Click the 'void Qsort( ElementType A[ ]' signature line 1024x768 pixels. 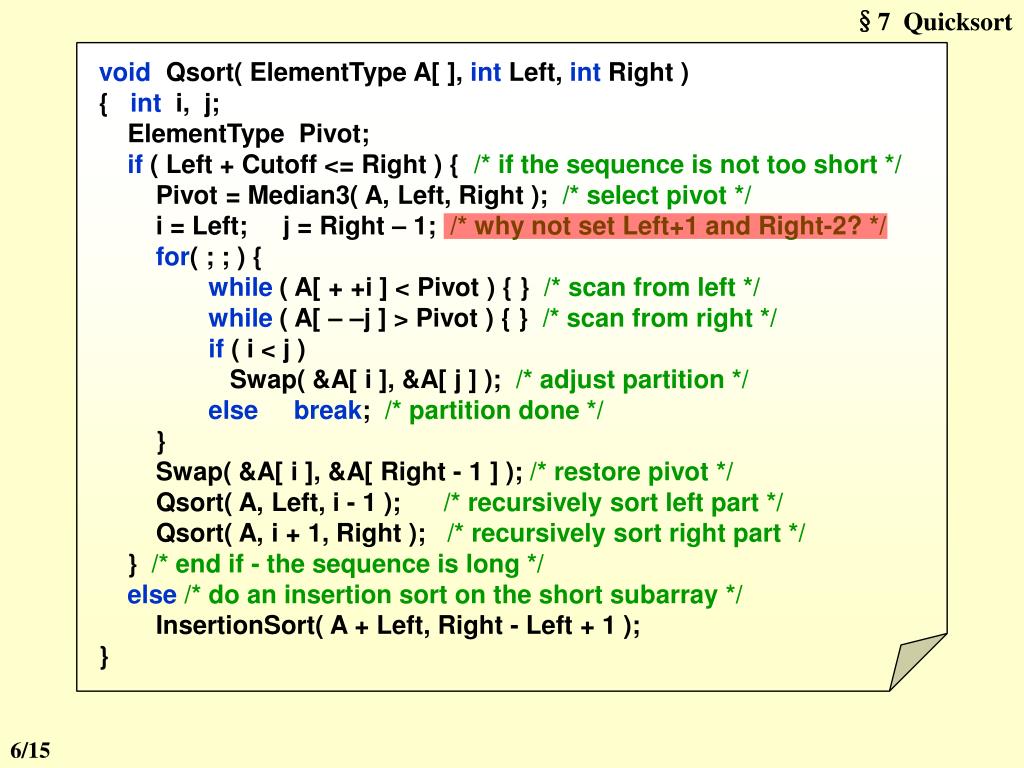[x=393, y=72]
